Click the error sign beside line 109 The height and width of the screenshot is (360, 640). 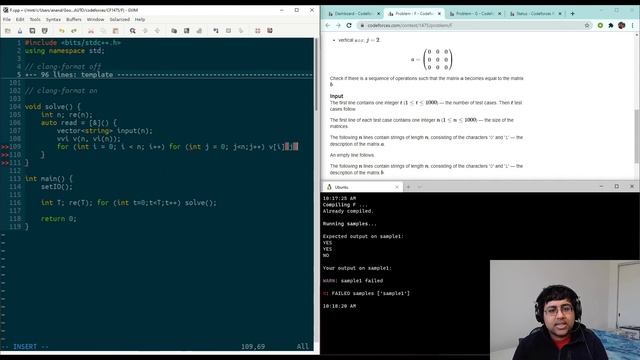4,147
